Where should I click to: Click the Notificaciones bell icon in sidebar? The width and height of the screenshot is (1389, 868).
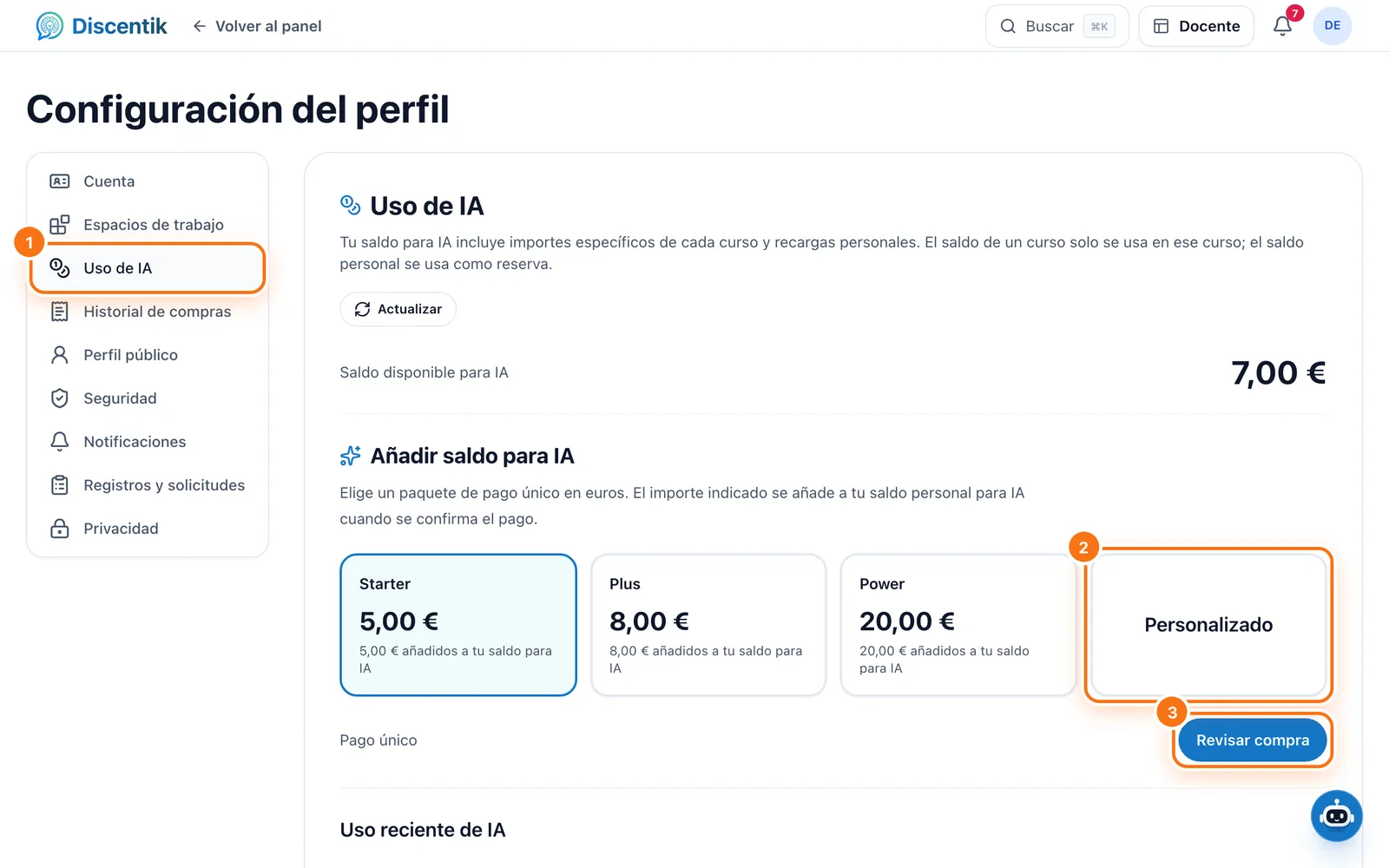pos(60,442)
